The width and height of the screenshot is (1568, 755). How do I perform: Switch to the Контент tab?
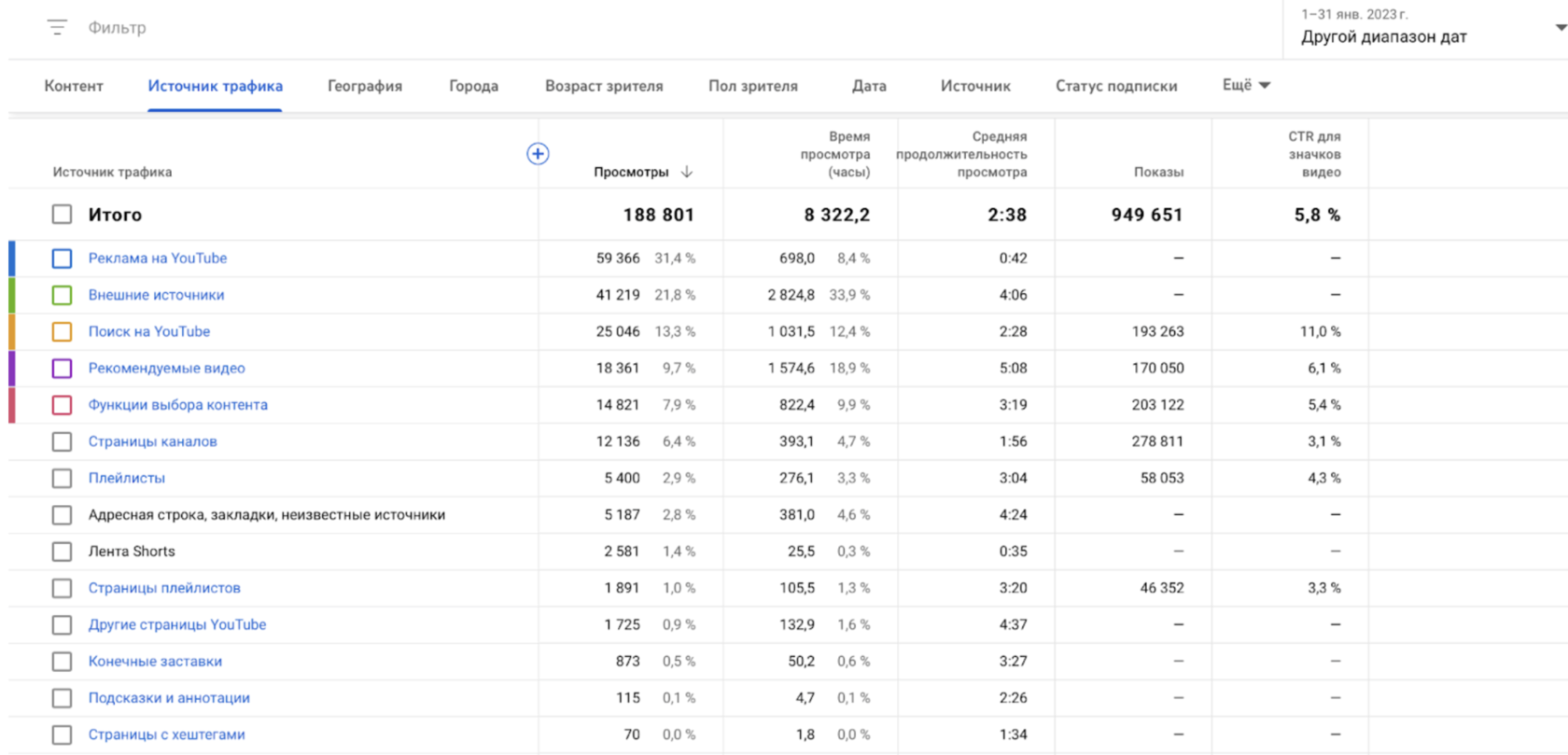(74, 86)
